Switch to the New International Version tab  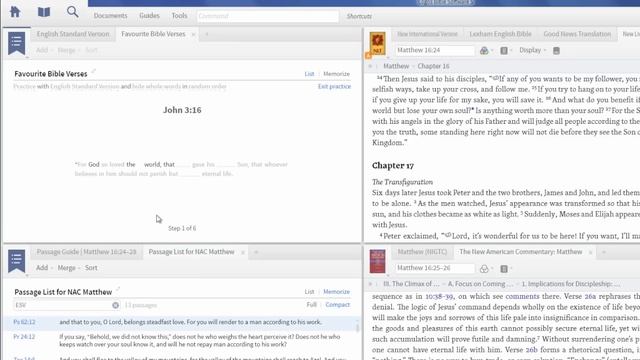[427, 34]
